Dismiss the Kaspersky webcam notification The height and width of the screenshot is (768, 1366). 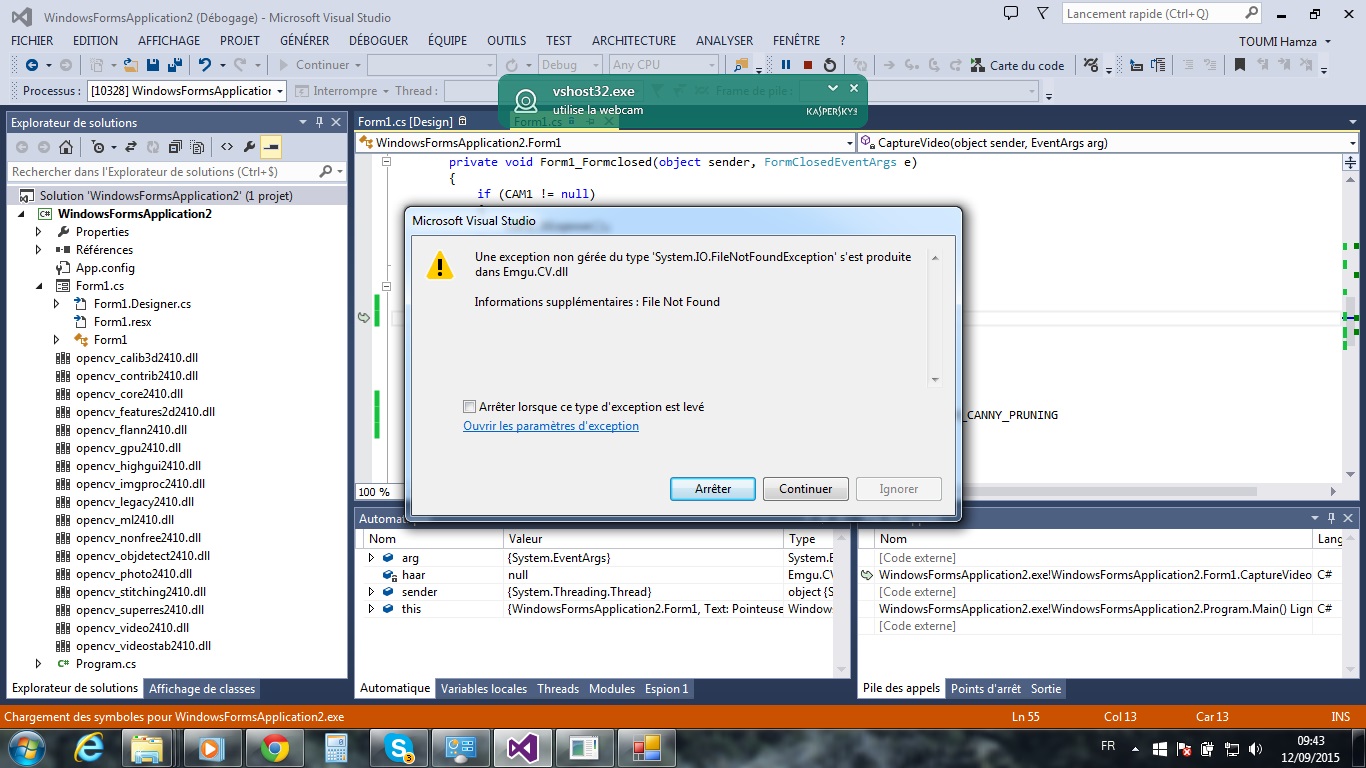pos(854,88)
